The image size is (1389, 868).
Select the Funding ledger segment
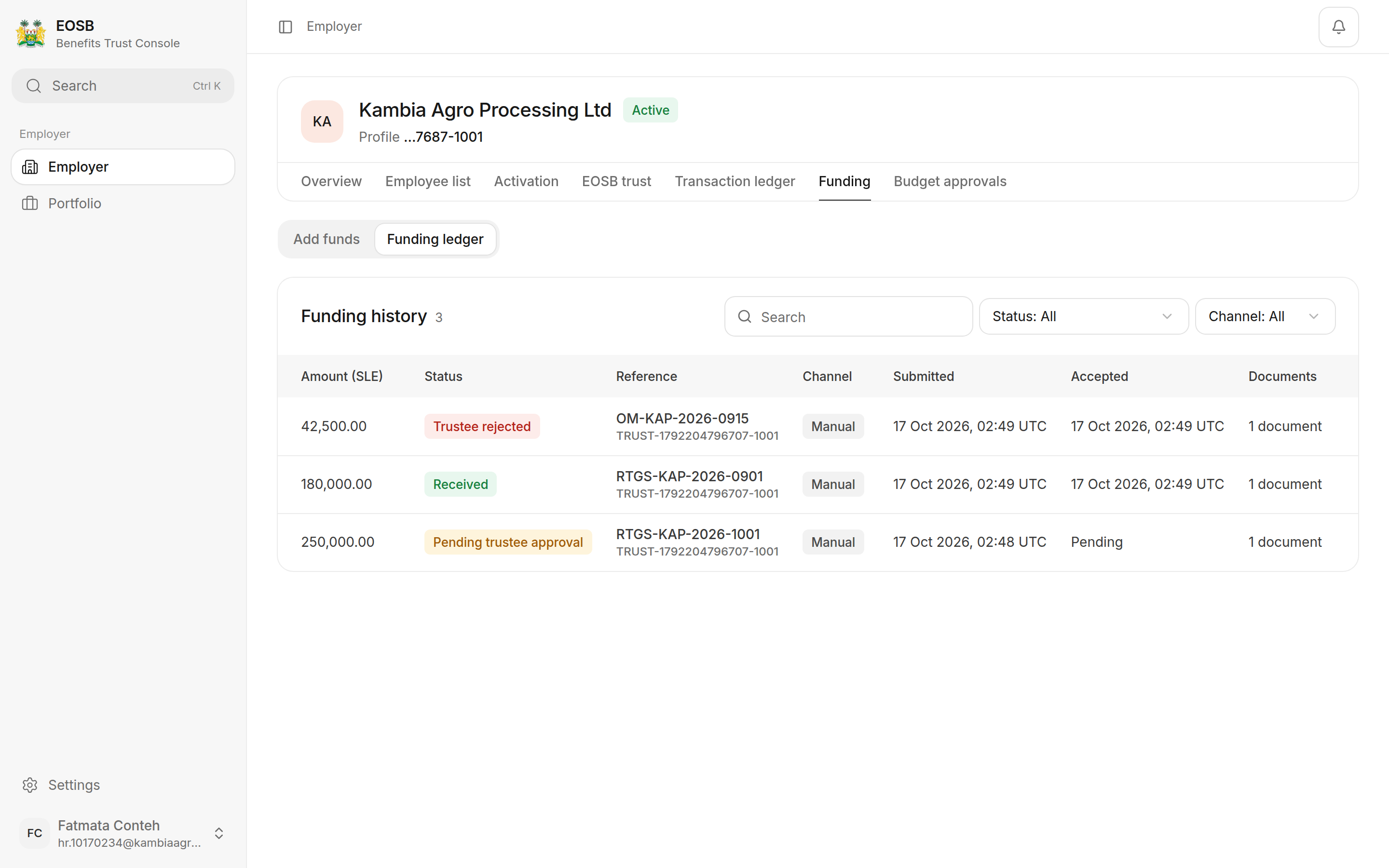pos(435,239)
